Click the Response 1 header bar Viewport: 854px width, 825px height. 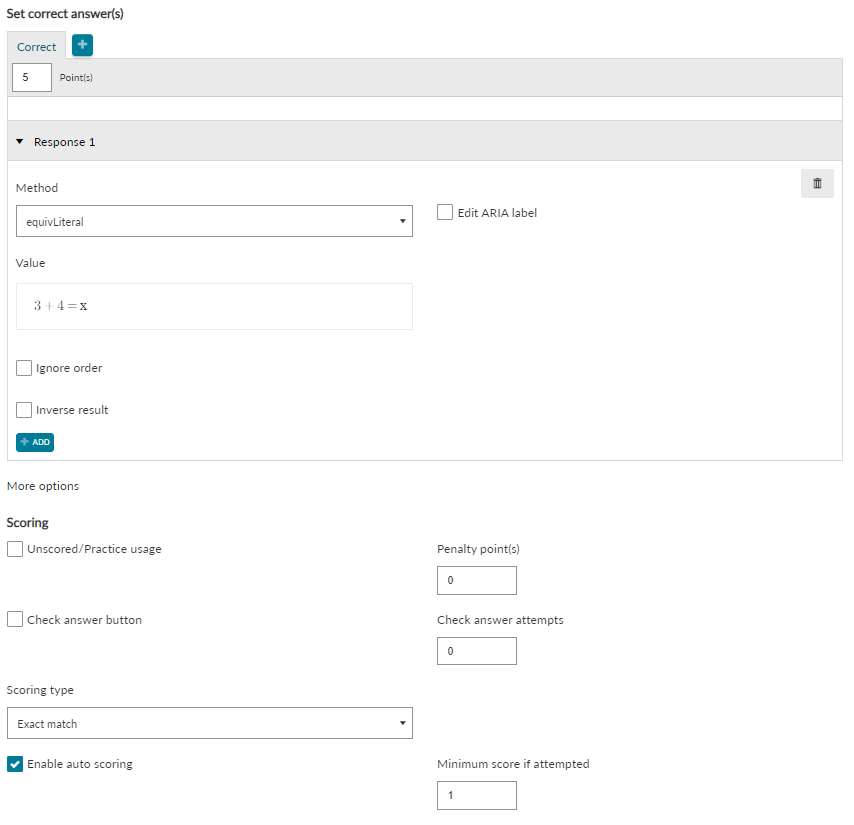[x=425, y=142]
